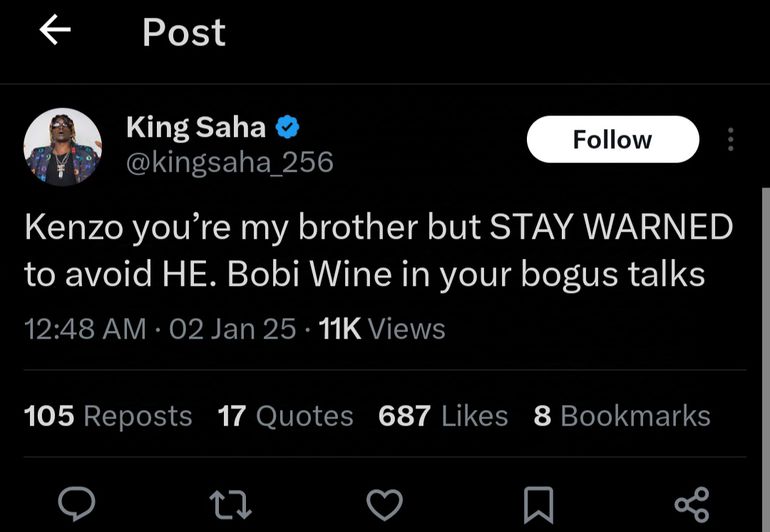Click the blue verified badge
Viewport: 770px width, 532px height.
(288, 127)
